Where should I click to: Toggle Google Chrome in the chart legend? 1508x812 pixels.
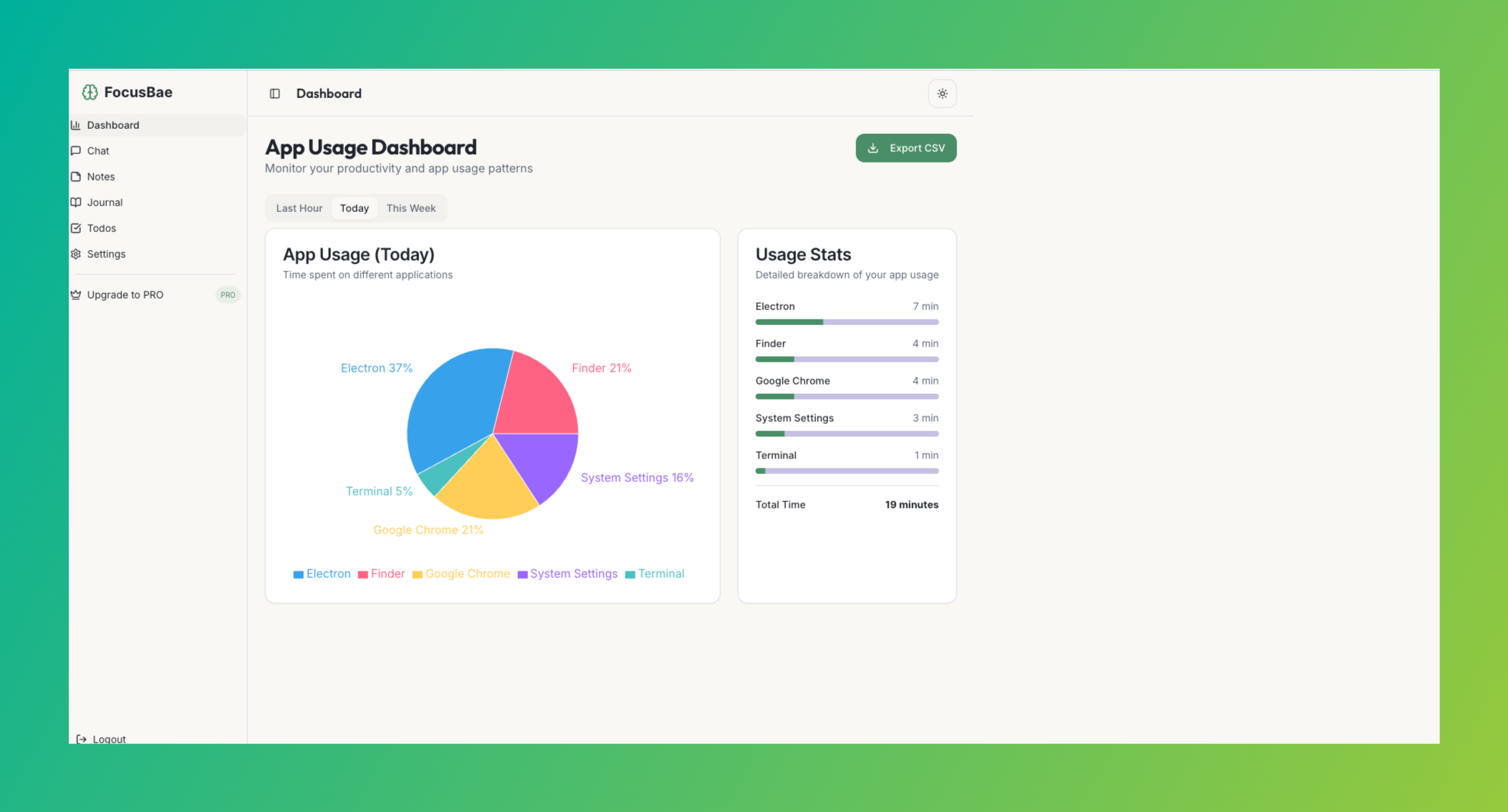(461, 574)
